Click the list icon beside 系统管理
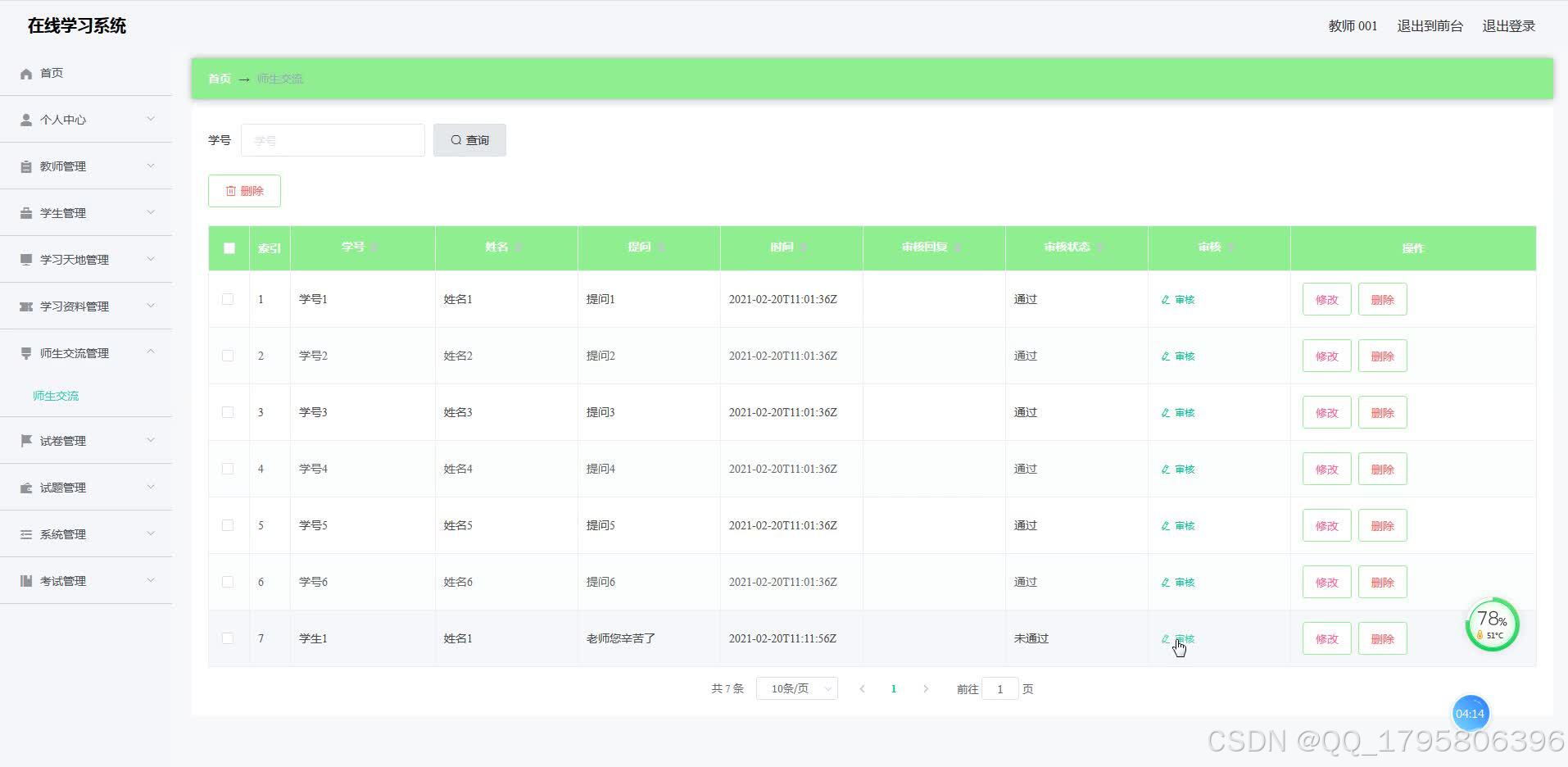1568x767 pixels. (x=26, y=534)
